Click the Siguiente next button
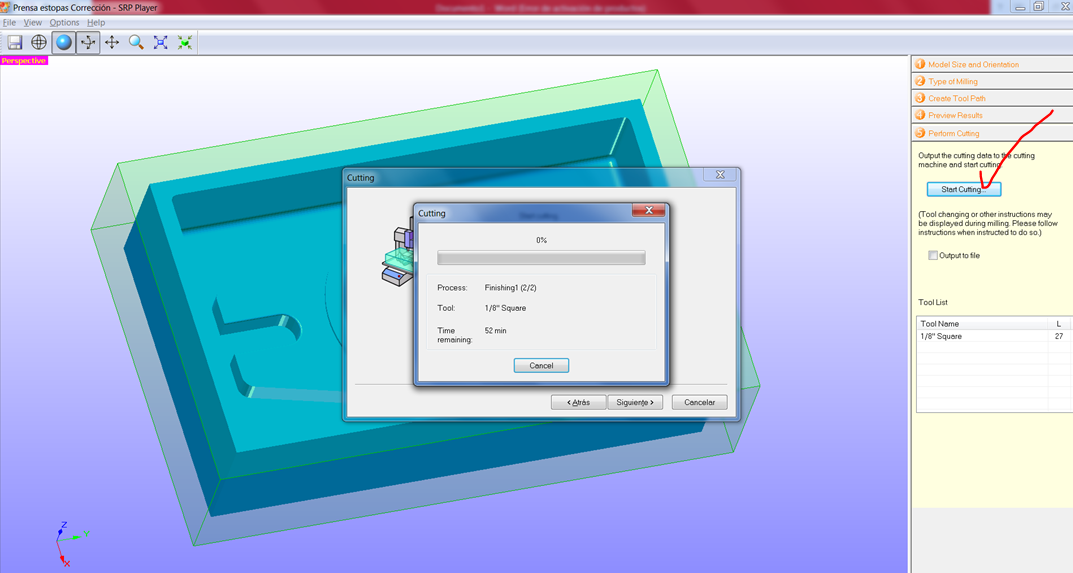The height and width of the screenshot is (573, 1073). (635, 403)
